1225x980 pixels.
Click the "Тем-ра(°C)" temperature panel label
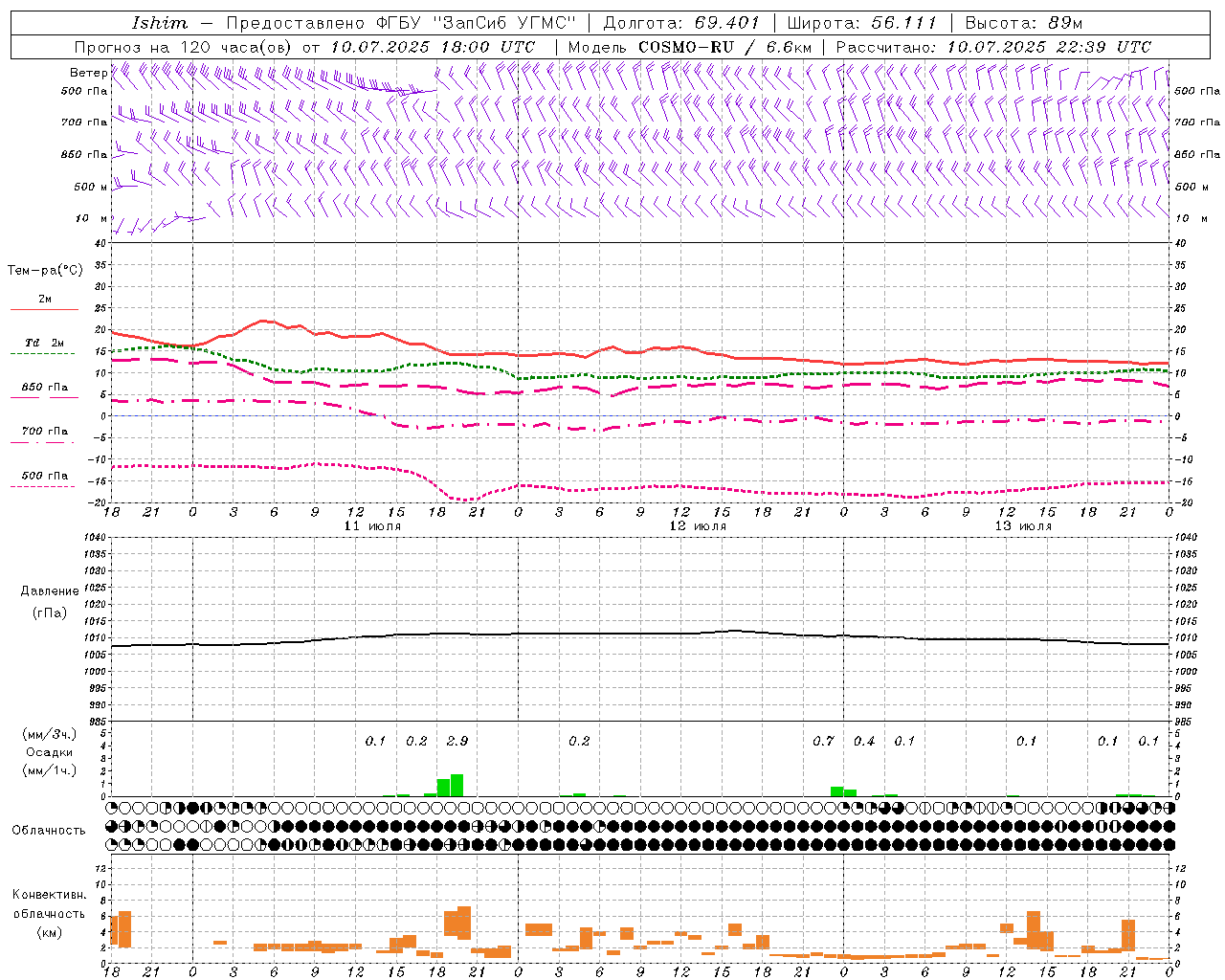[45, 271]
